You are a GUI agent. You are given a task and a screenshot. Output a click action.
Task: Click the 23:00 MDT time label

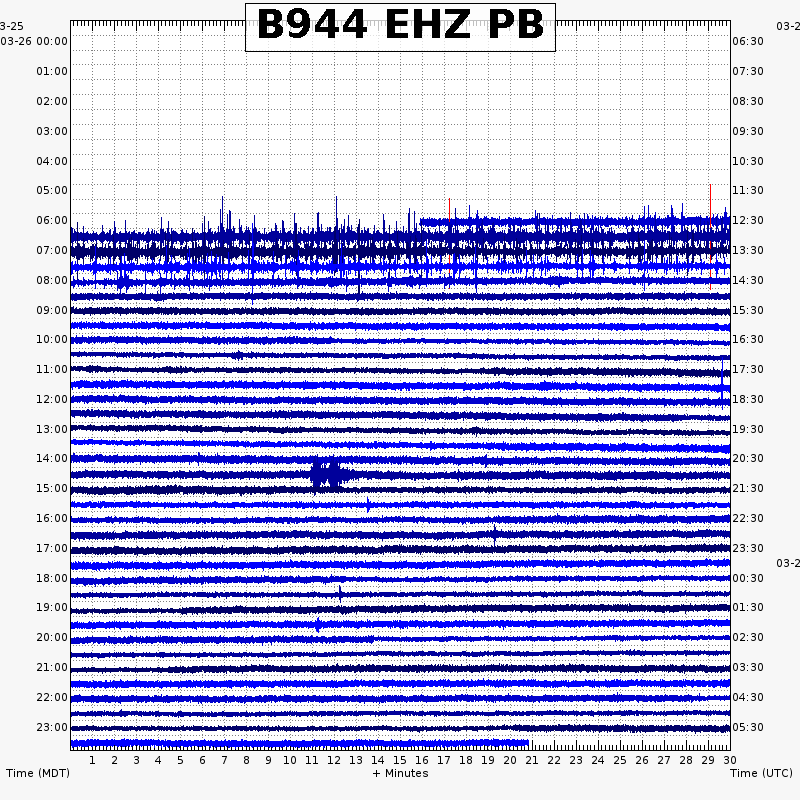(x=52, y=727)
